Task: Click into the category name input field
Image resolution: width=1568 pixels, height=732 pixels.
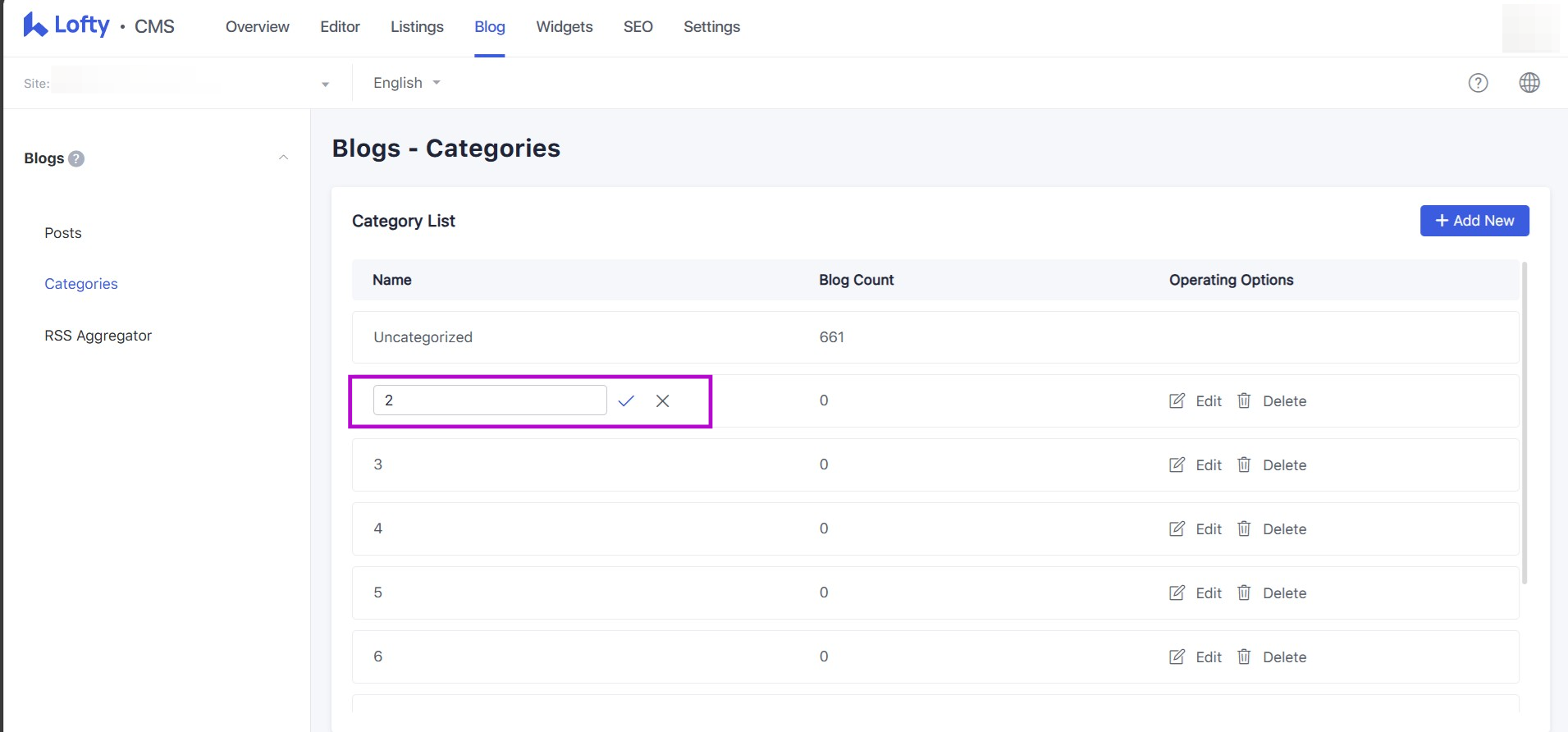Action: tap(489, 400)
